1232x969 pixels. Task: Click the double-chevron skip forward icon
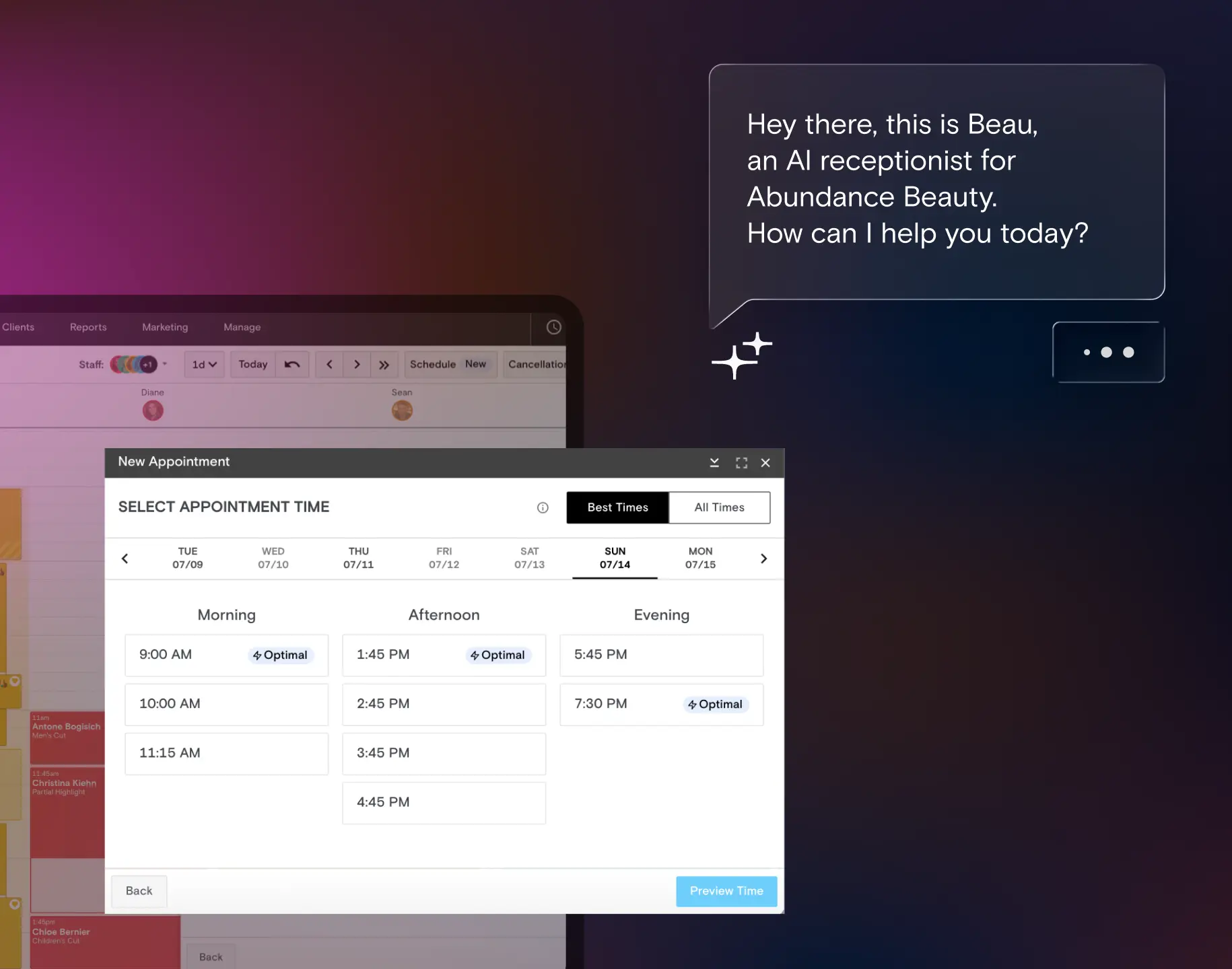(x=384, y=364)
